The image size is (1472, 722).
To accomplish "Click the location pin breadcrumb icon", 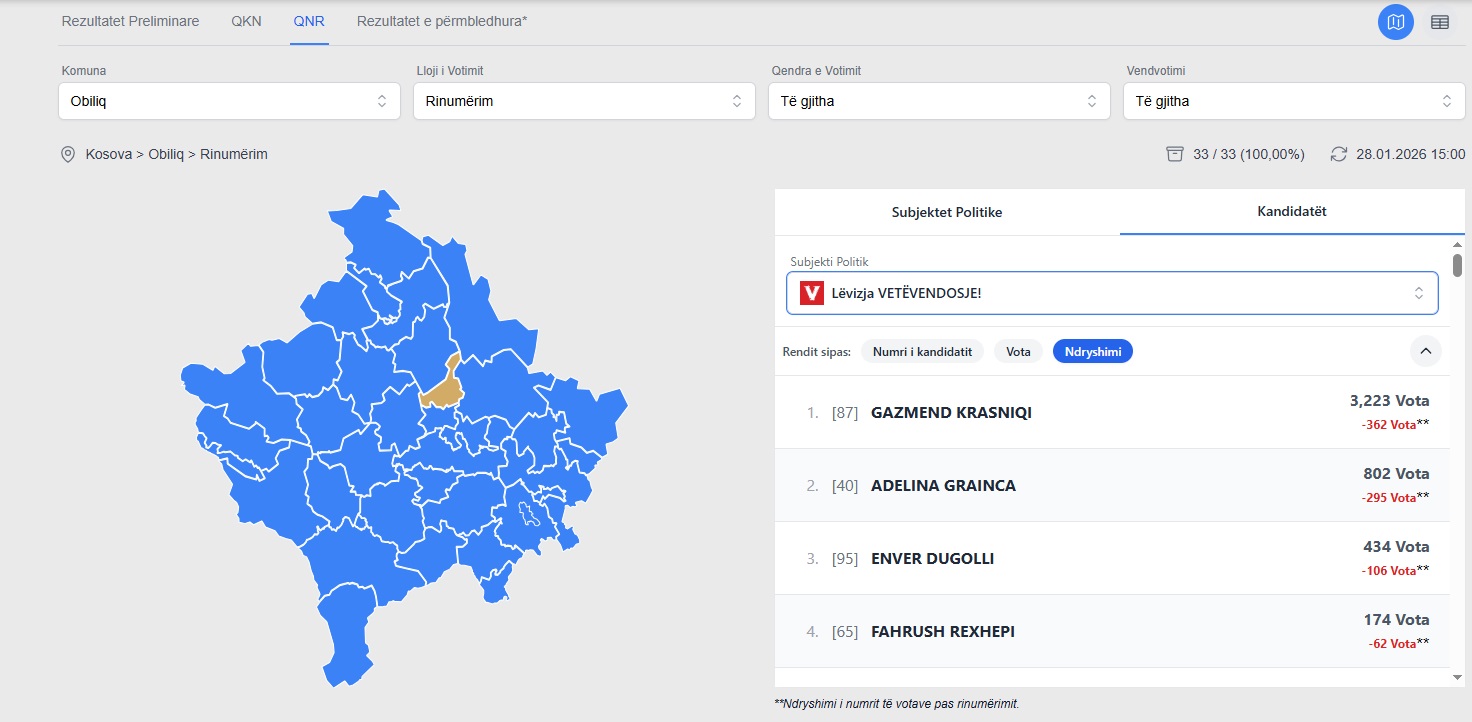I will click(68, 154).
